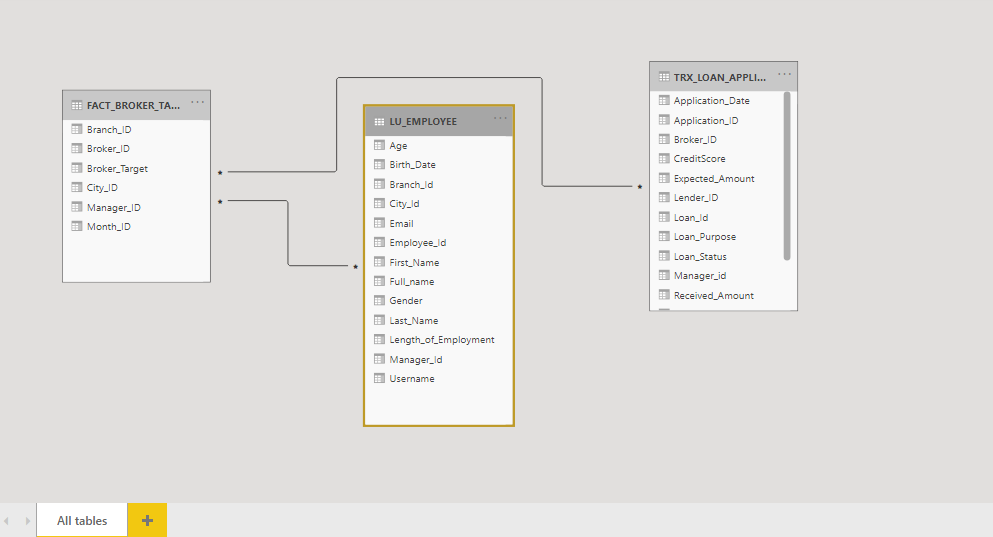Screen dimensions: 993x537
Task: Select the FACT_BROKER_TA... table header
Action: (137, 105)
